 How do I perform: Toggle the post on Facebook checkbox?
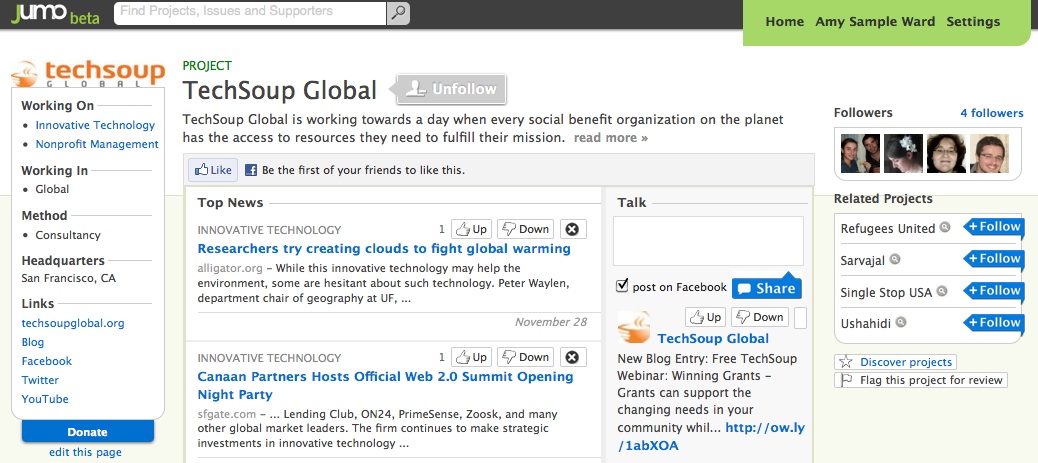[622, 286]
